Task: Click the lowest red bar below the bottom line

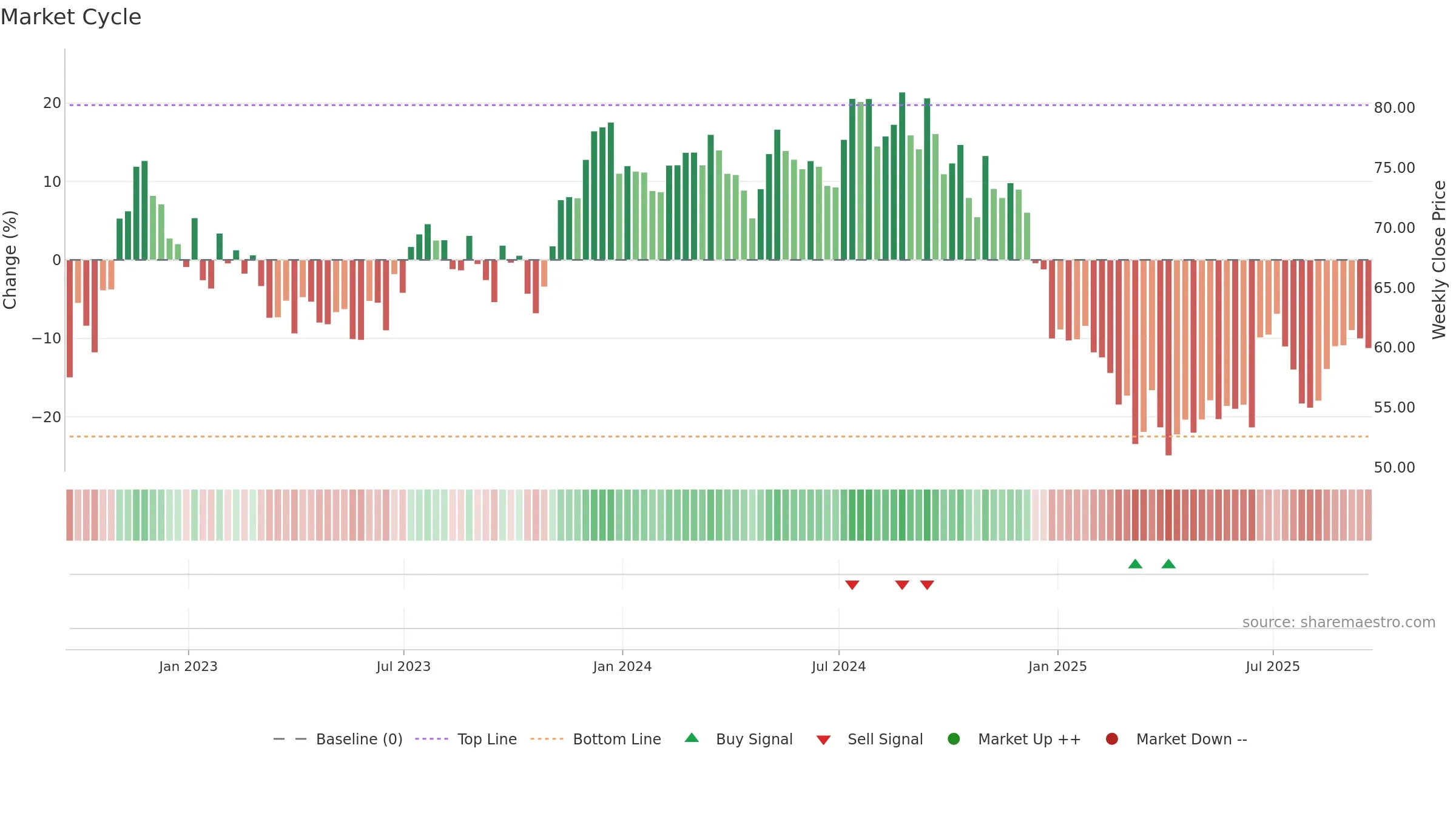Action: tap(1168, 357)
